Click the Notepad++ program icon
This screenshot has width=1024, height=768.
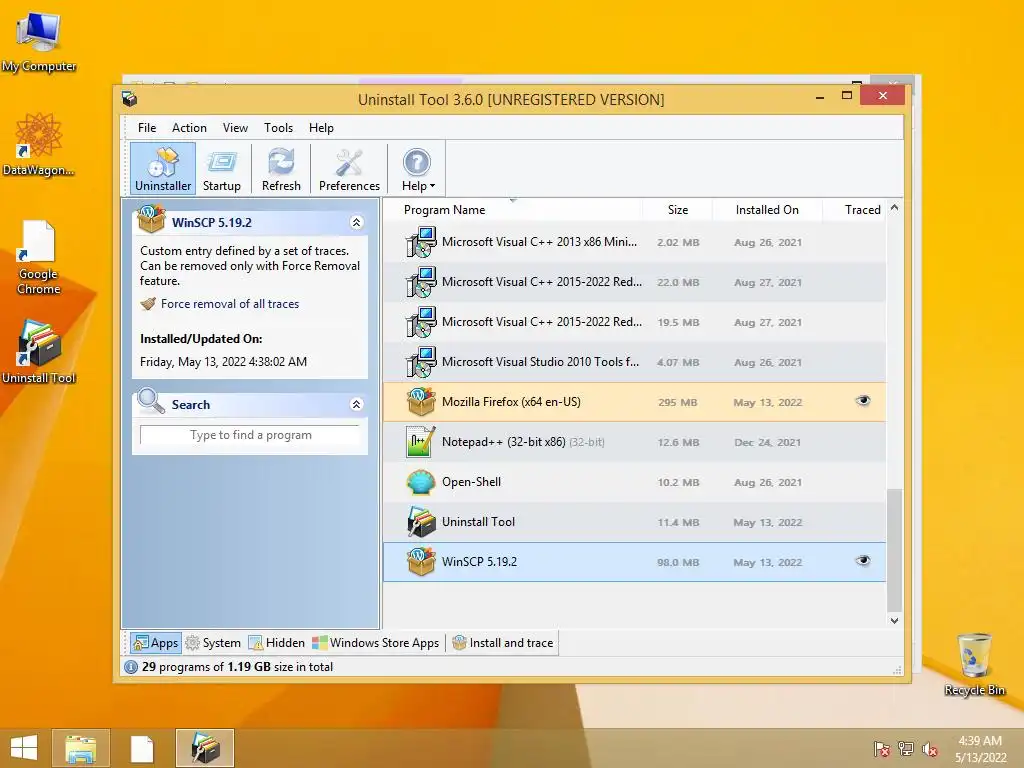(421, 441)
